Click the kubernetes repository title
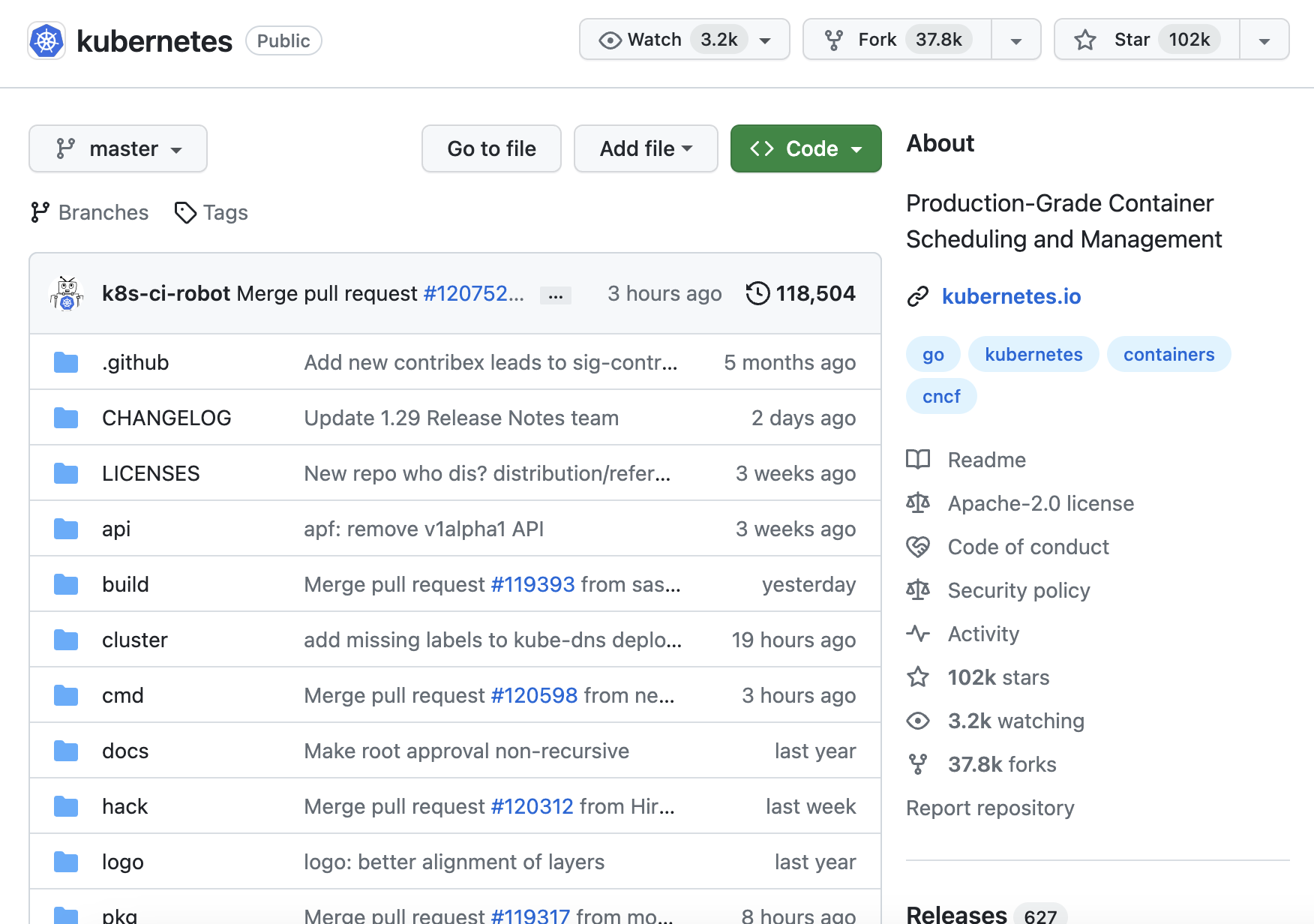1314x924 pixels. pos(154,41)
